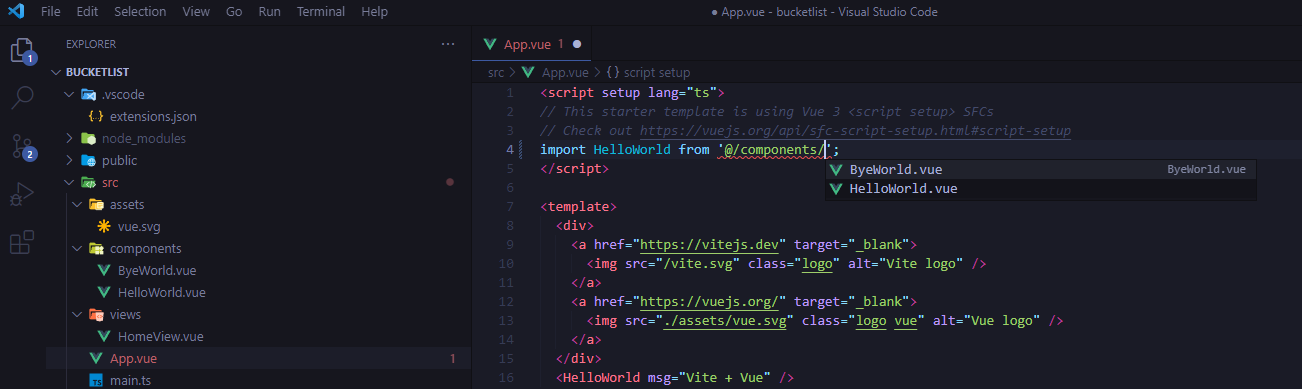The image size is (1302, 389).
Task: Click the Vue icon on App.vue tab
Action: coord(489,44)
